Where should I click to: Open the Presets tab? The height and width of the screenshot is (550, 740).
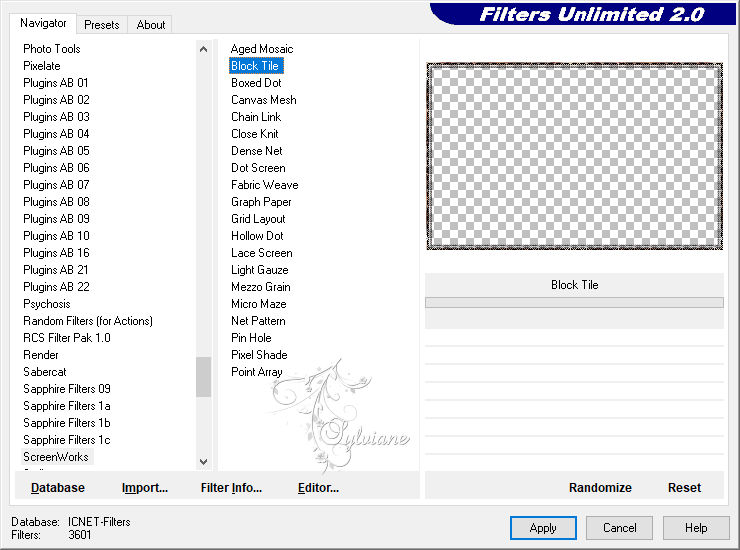pyautogui.click(x=101, y=25)
